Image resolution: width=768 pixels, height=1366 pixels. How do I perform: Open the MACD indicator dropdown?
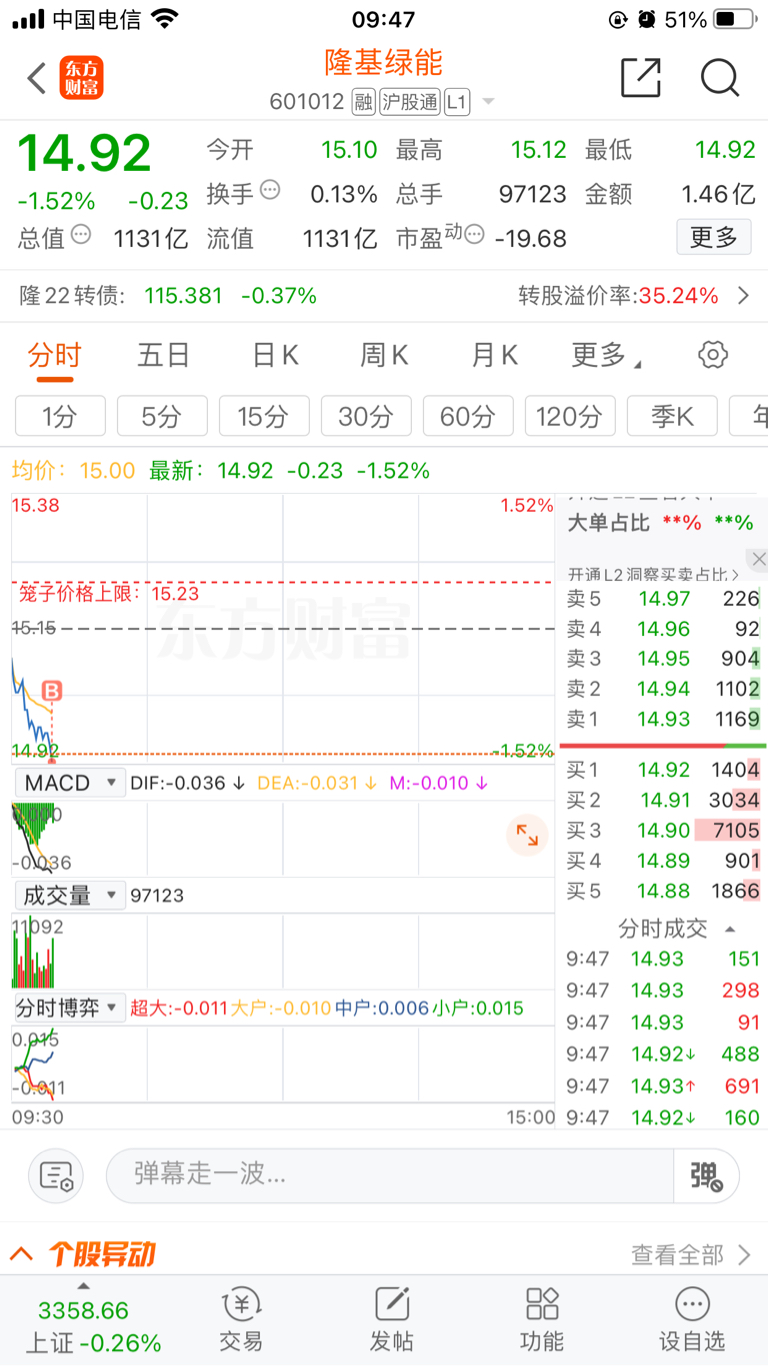pyautogui.click(x=69, y=783)
